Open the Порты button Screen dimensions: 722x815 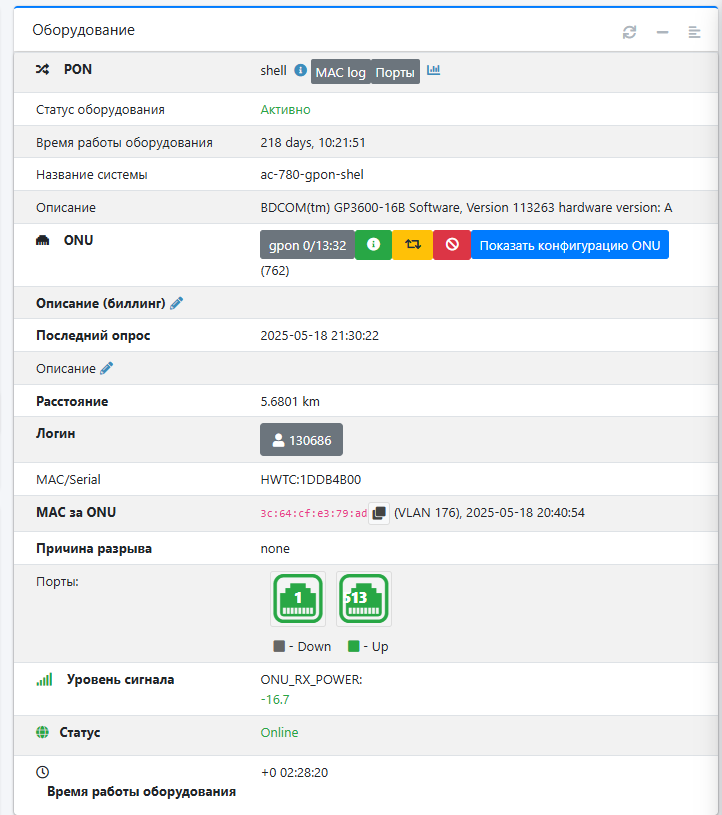coord(395,72)
